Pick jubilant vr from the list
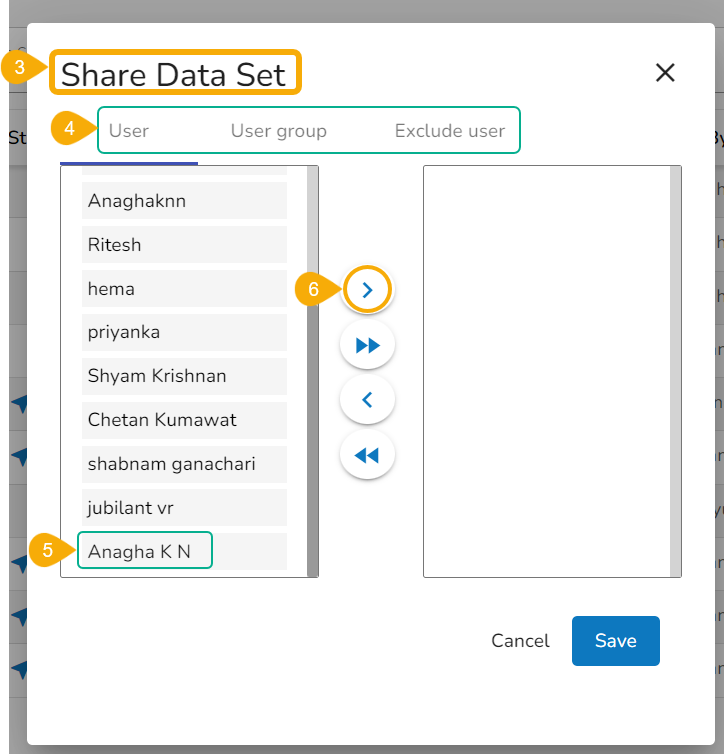Image resolution: width=724 pixels, height=754 pixels. [x=184, y=508]
